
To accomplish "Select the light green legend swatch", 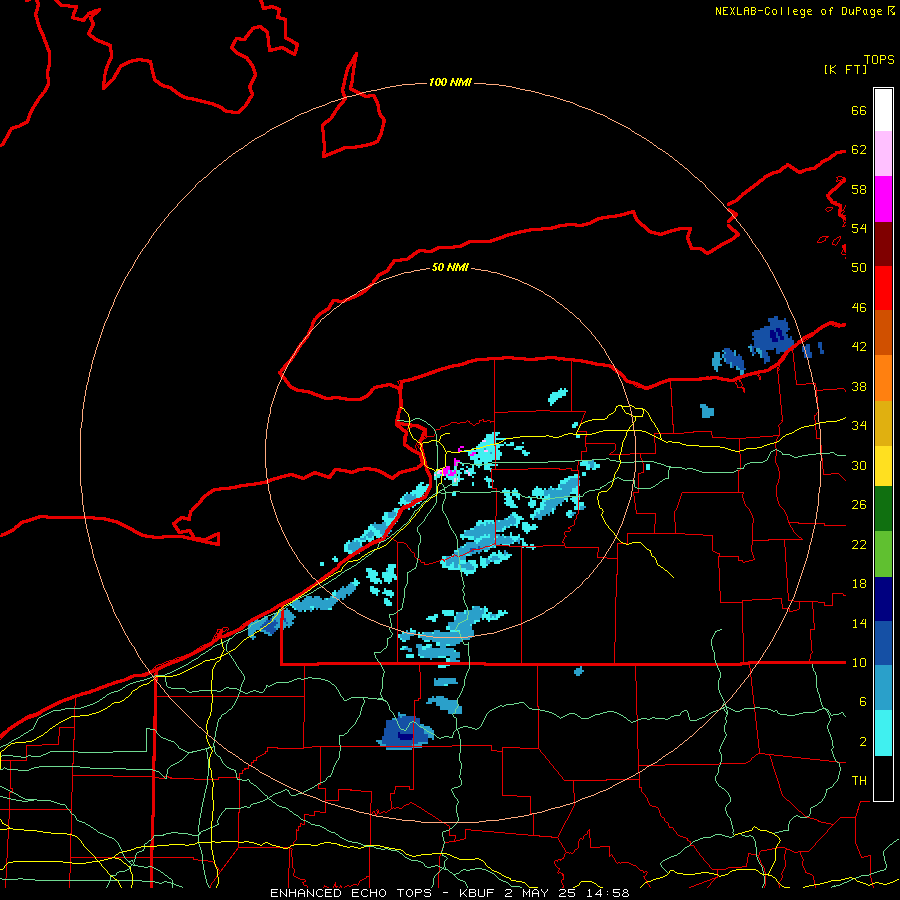I will click(x=883, y=554).
